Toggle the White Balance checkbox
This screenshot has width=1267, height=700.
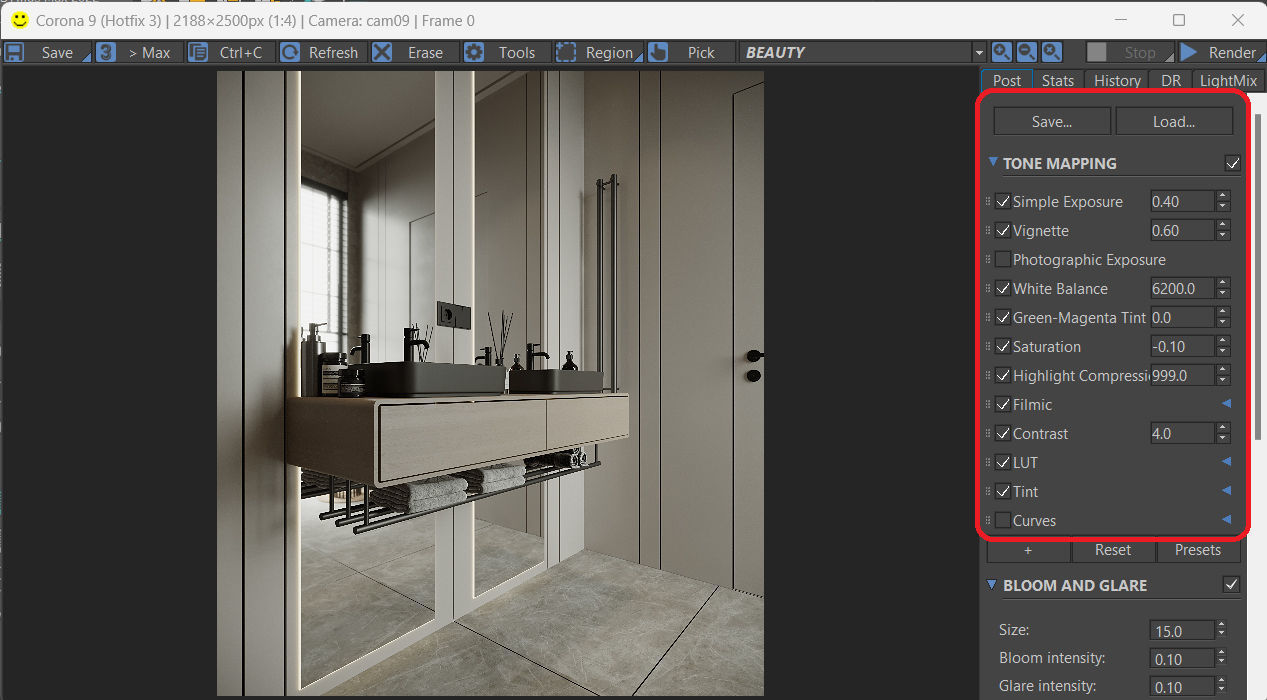click(1003, 289)
